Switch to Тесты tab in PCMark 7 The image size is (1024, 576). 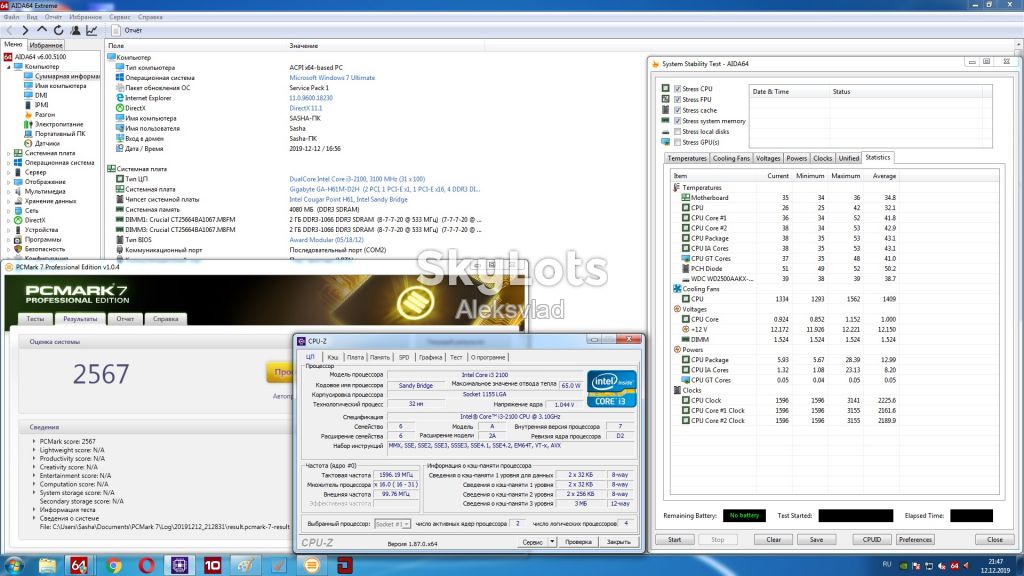(35, 319)
